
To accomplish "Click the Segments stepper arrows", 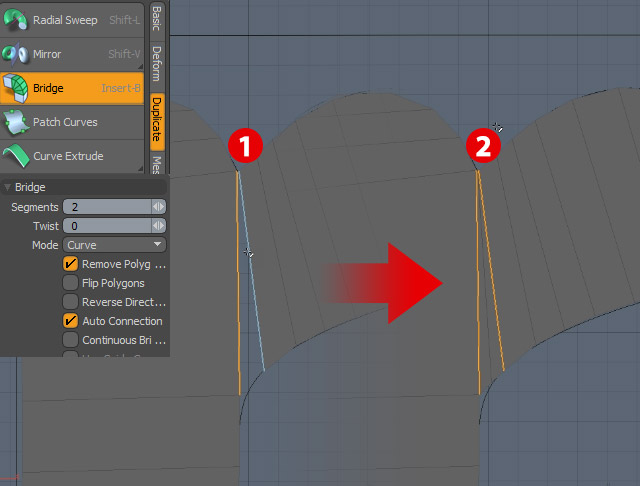I will click(x=158, y=207).
